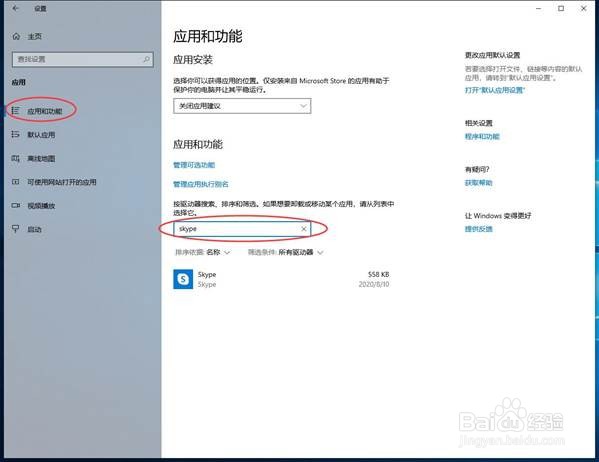Image resolution: width=599 pixels, height=462 pixels.
Task: Clear the skype search with the X
Action: coord(304,229)
